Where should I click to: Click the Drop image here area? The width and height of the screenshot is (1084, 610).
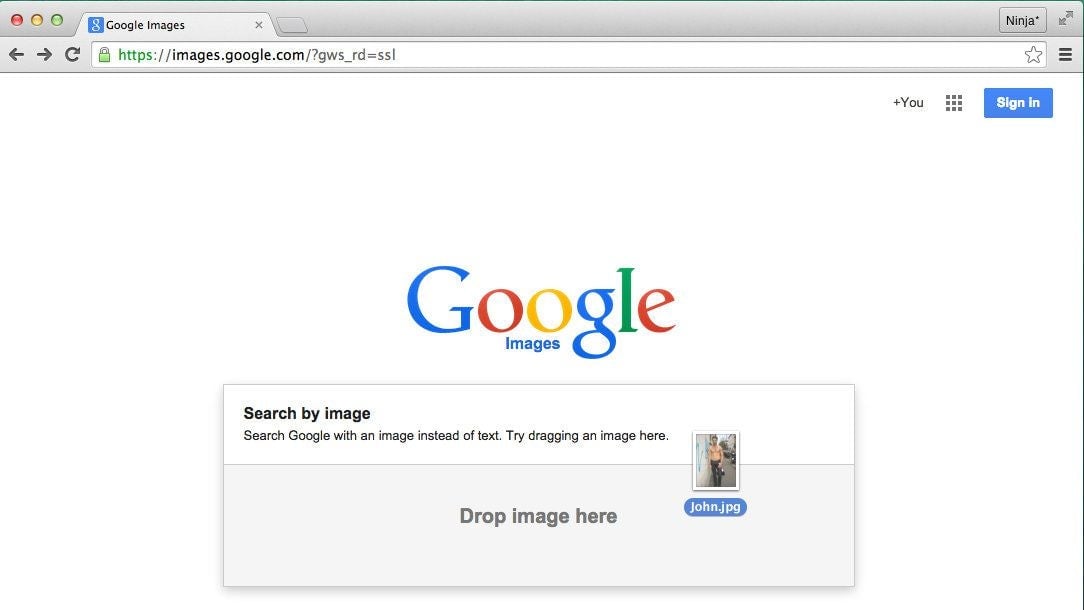[539, 526]
